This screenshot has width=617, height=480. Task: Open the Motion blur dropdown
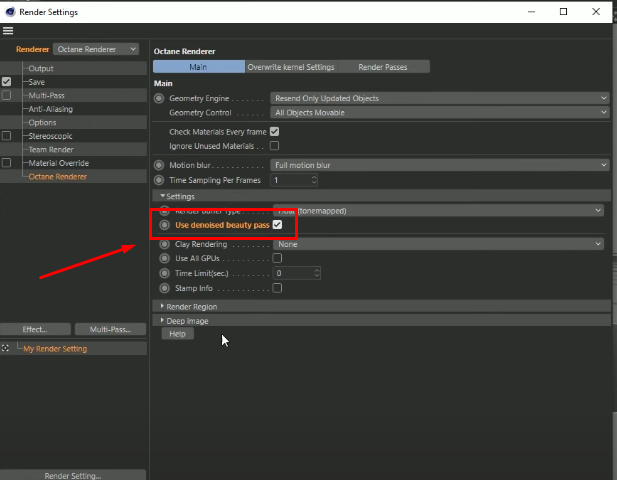pyautogui.click(x=440, y=165)
